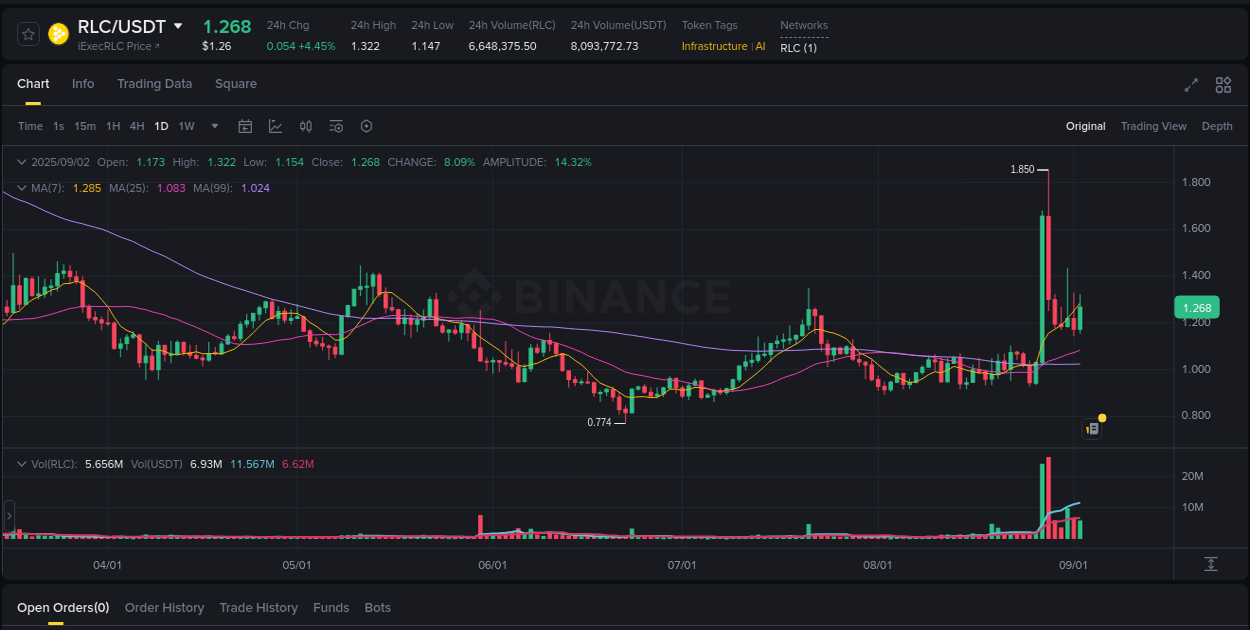Open the grid layout picker icon

point(1223,86)
